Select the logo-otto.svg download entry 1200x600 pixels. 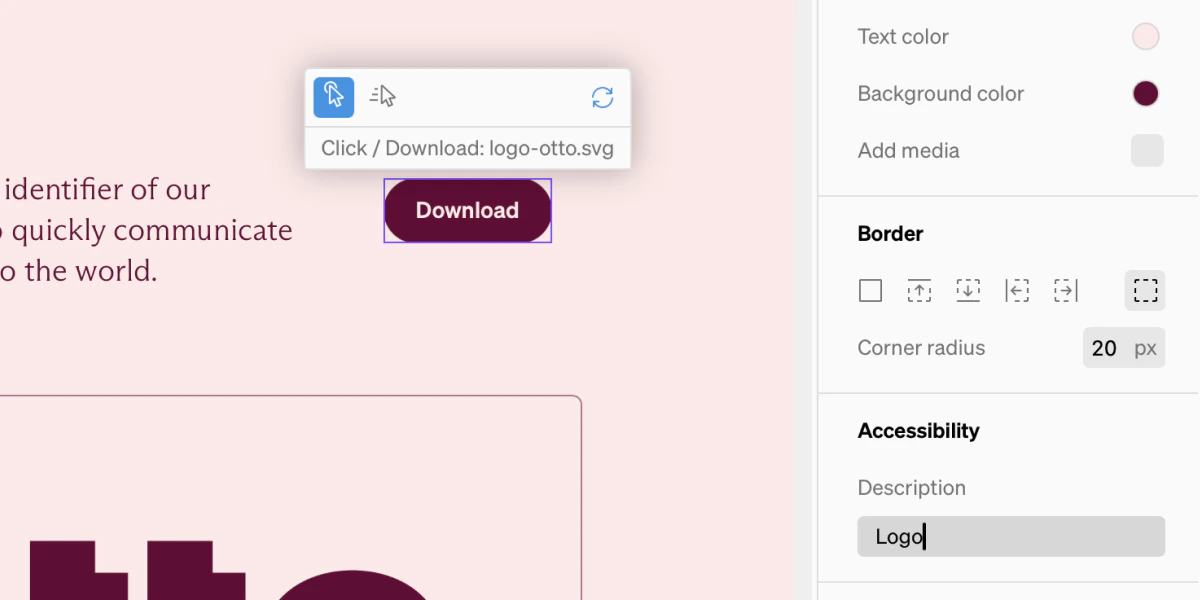coord(467,147)
